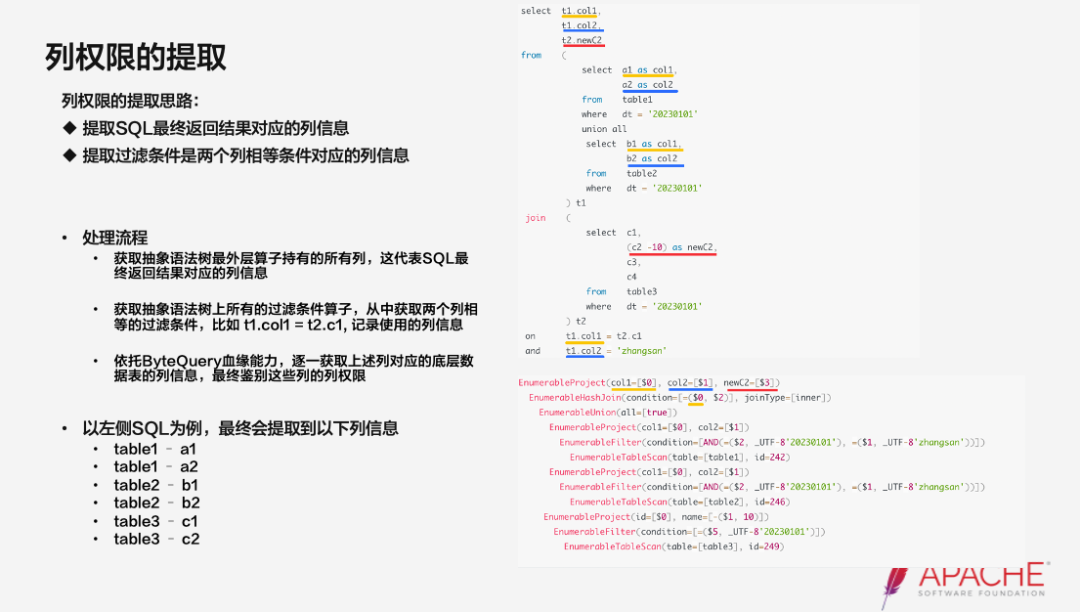
Task: Click list item table2 - b2
Action: [156, 503]
